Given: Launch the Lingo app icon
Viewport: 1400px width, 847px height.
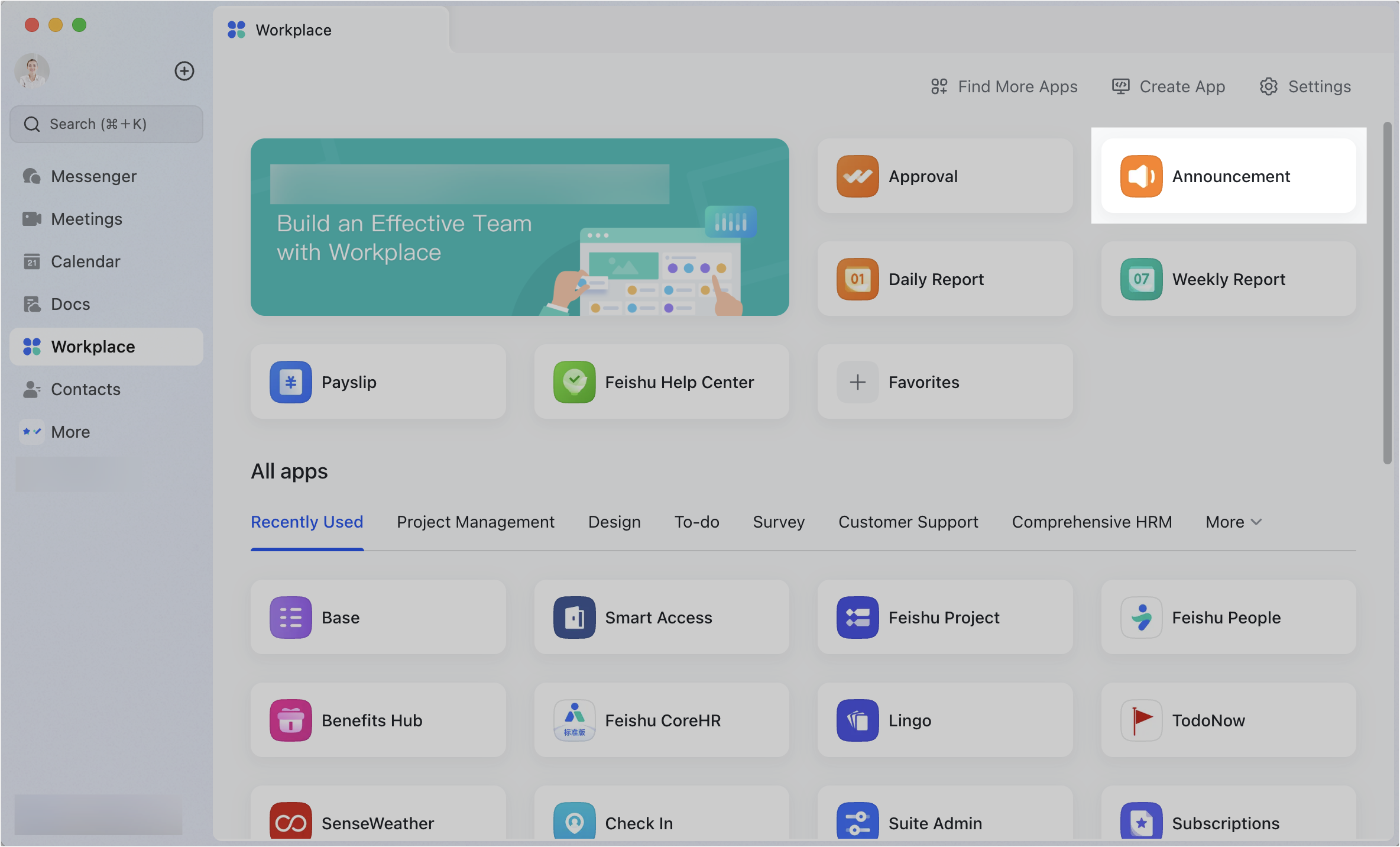Looking at the screenshot, I should pos(857,720).
